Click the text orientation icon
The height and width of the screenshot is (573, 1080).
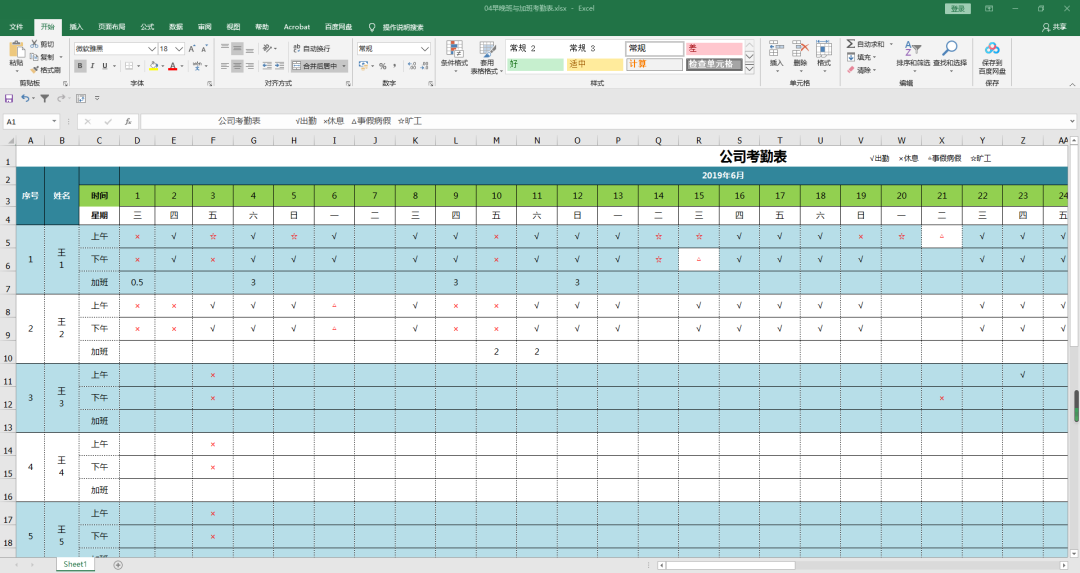pos(267,48)
